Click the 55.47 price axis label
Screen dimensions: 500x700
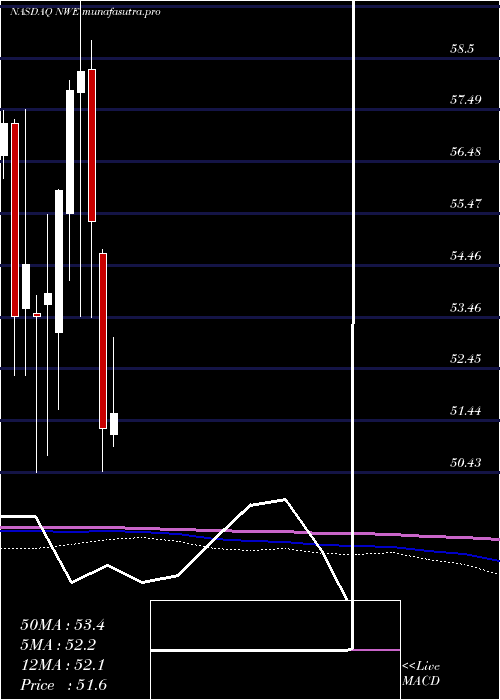[466, 204]
